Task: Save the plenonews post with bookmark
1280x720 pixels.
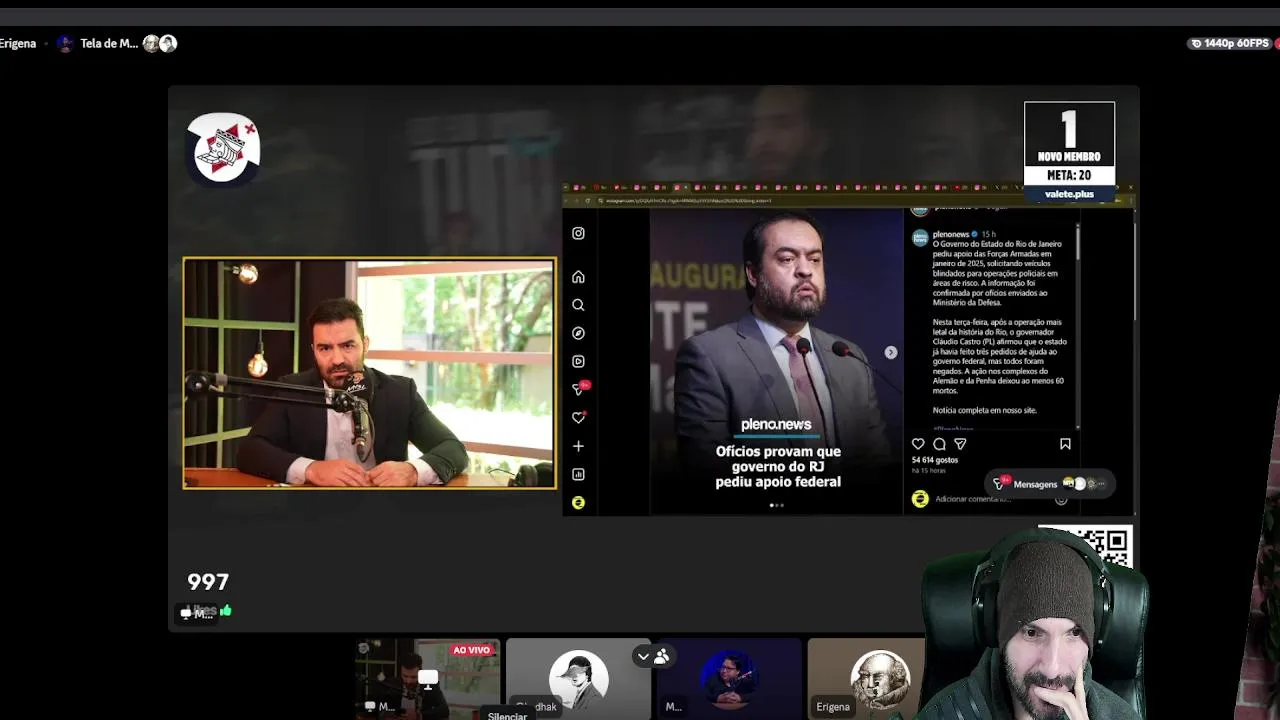Action: 1065,444
